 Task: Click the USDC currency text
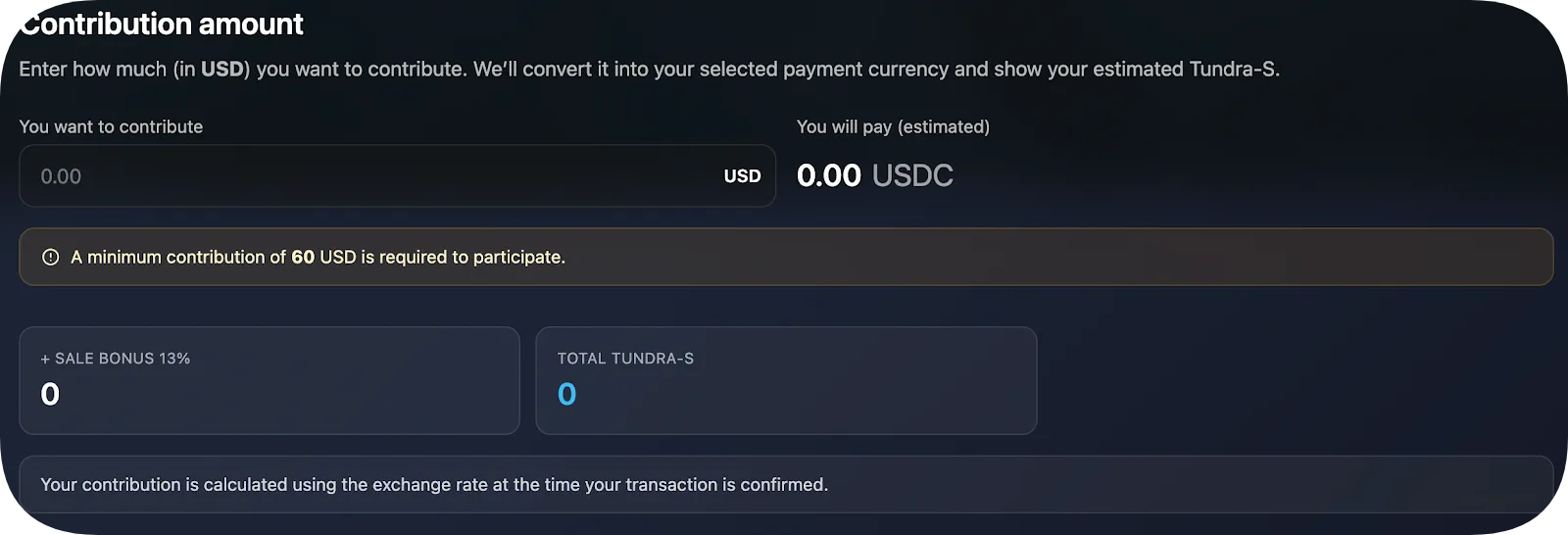tap(912, 175)
